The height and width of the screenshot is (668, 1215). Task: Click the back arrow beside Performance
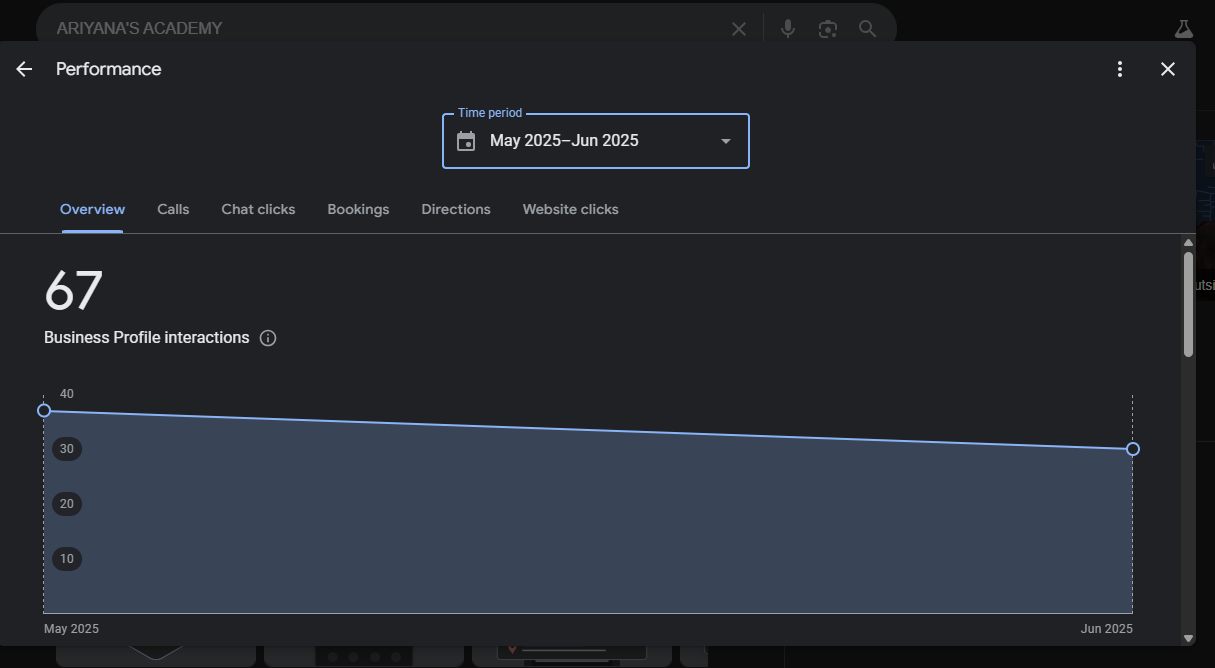point(24,69)
